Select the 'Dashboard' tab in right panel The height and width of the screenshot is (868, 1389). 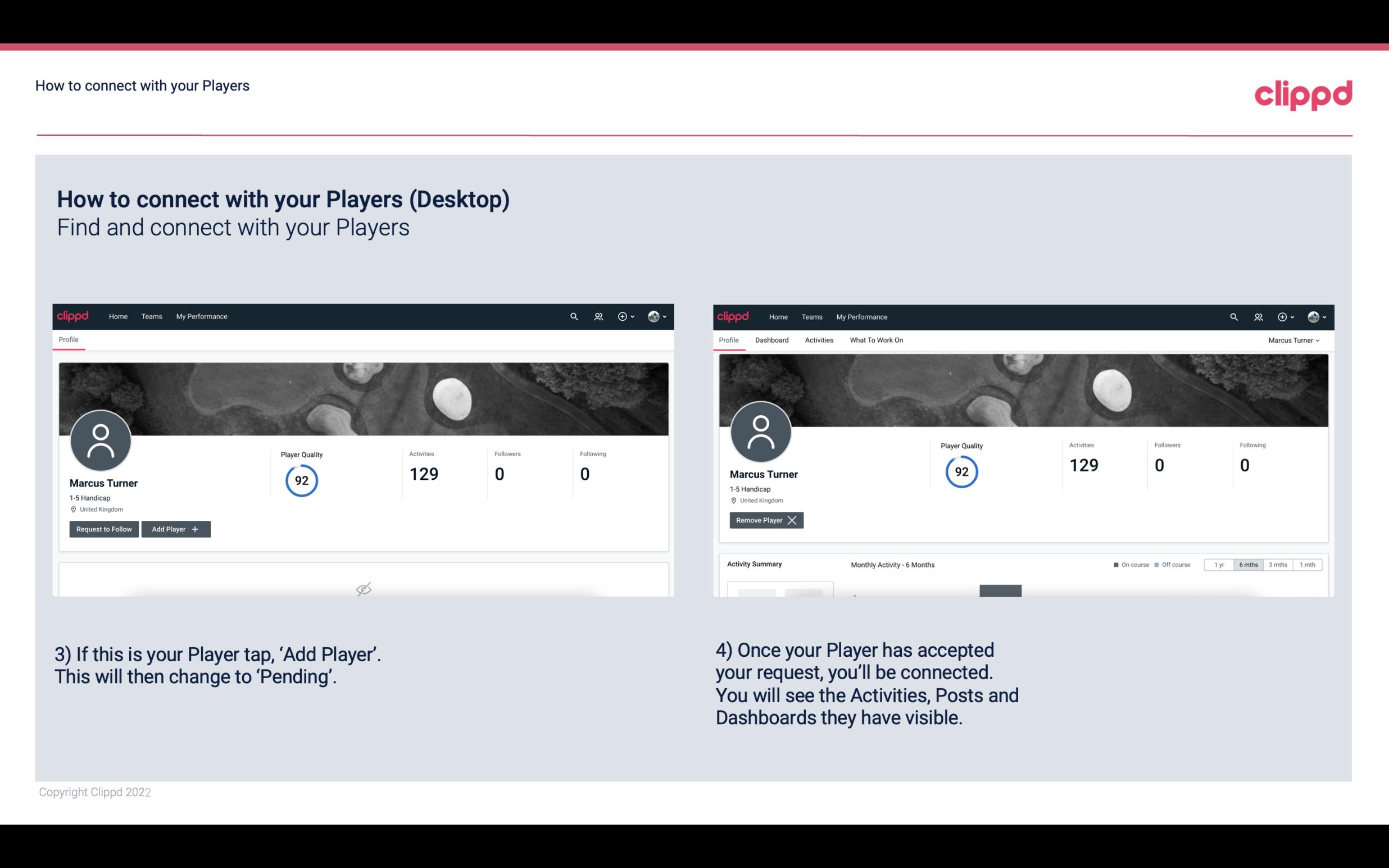click(773, 340)
